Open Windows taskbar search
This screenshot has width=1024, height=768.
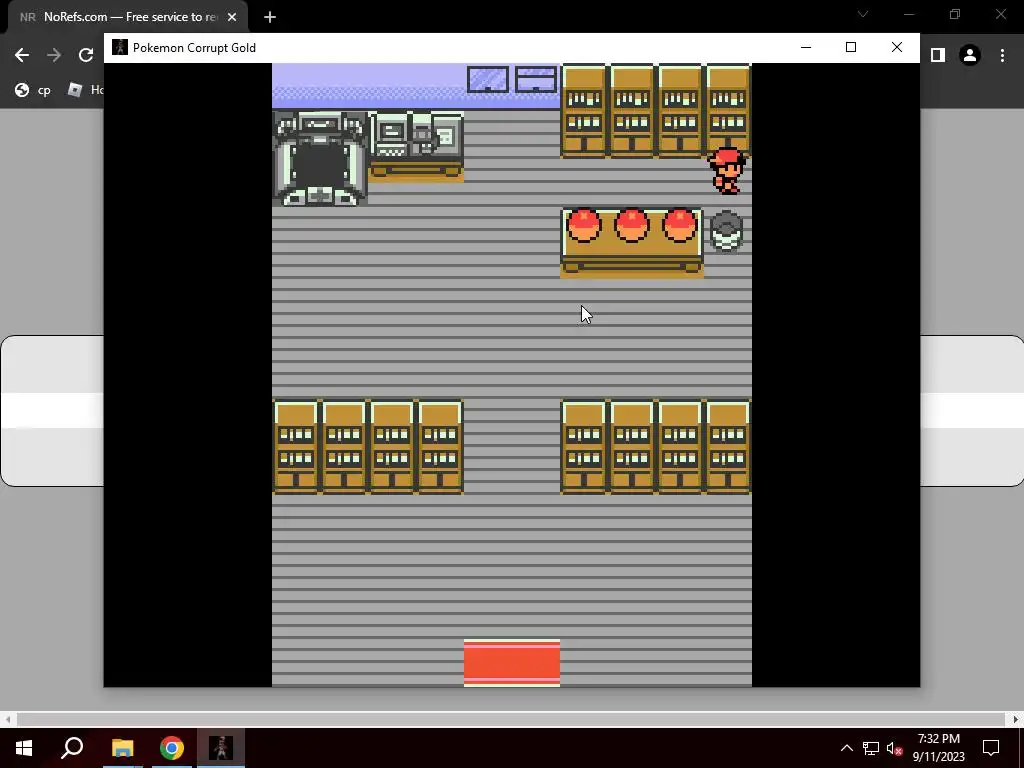coord(72,748)
